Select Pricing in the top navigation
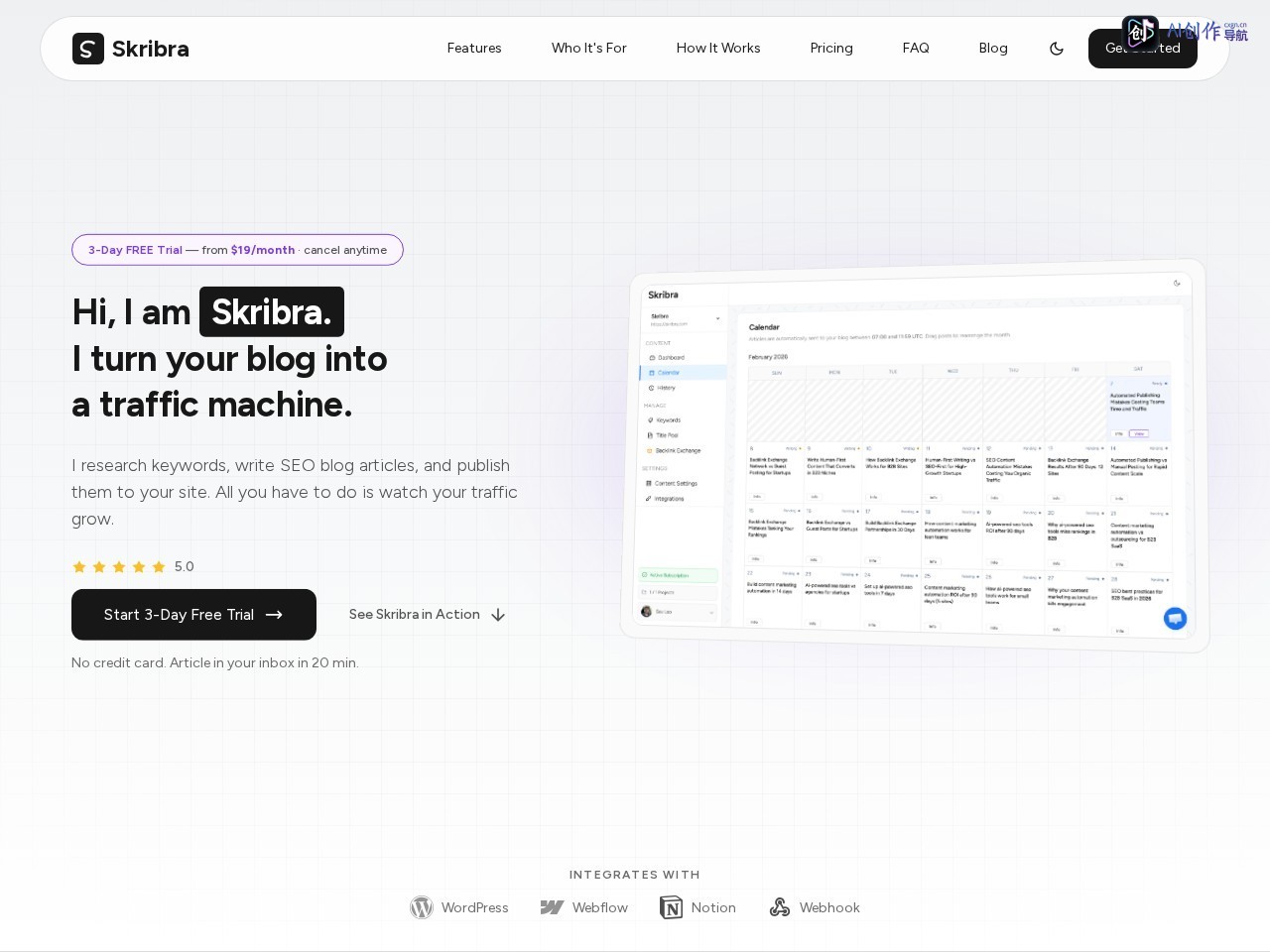 (x=831, y=48)
